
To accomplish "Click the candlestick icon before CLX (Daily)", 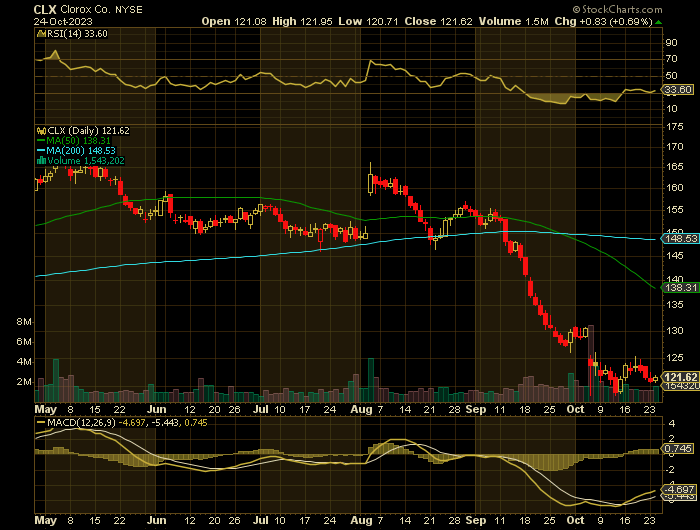I will pos(42,131).
